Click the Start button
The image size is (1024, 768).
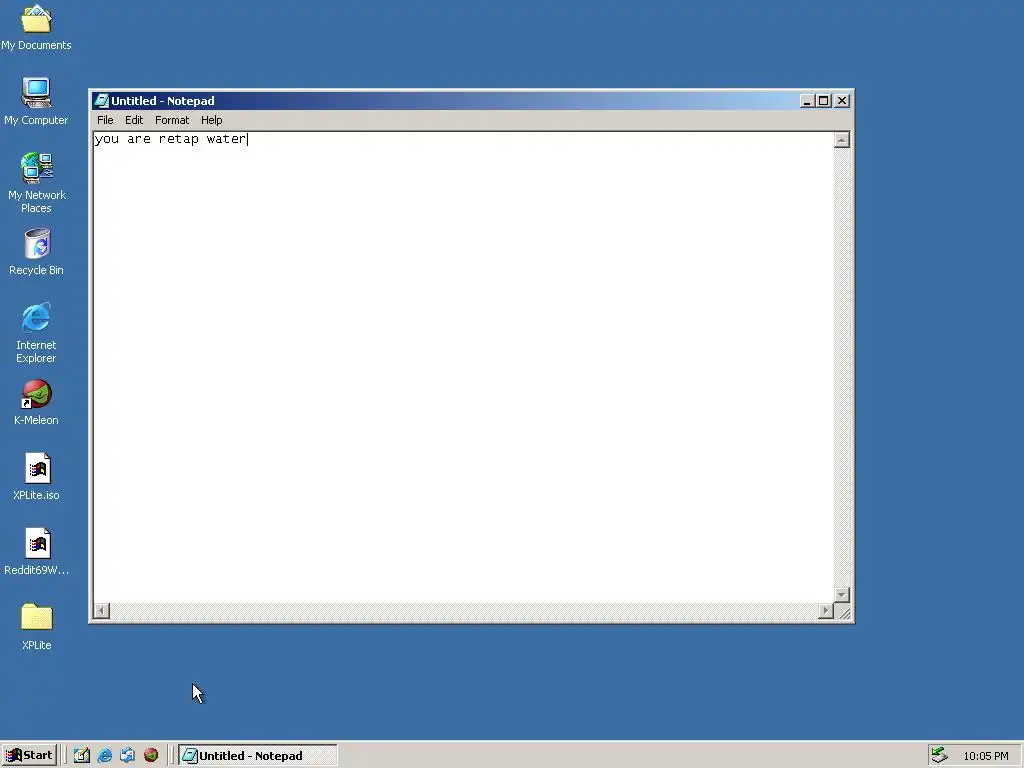click(29, 756)
